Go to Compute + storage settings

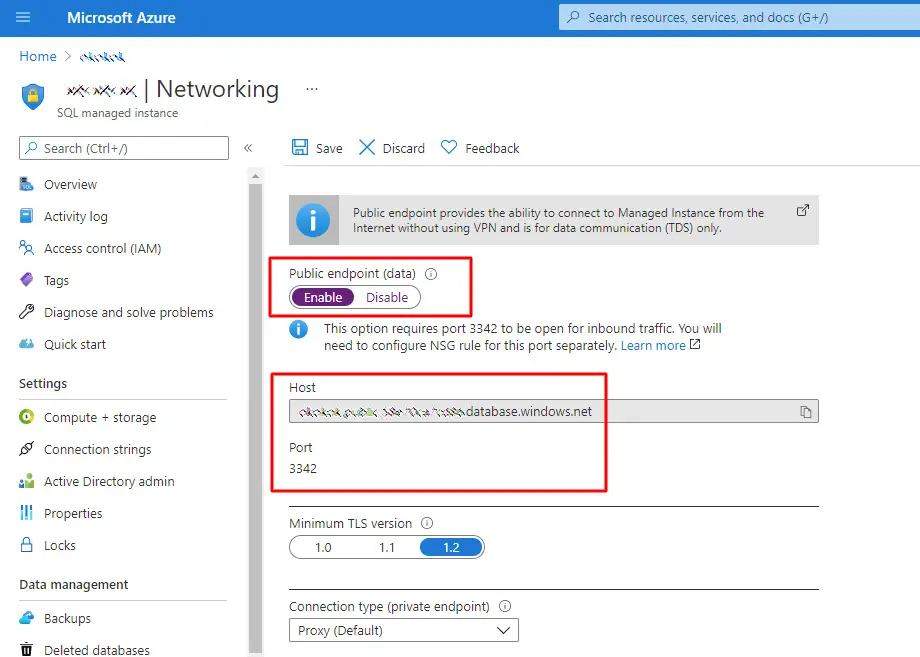(x=100, y=418)
